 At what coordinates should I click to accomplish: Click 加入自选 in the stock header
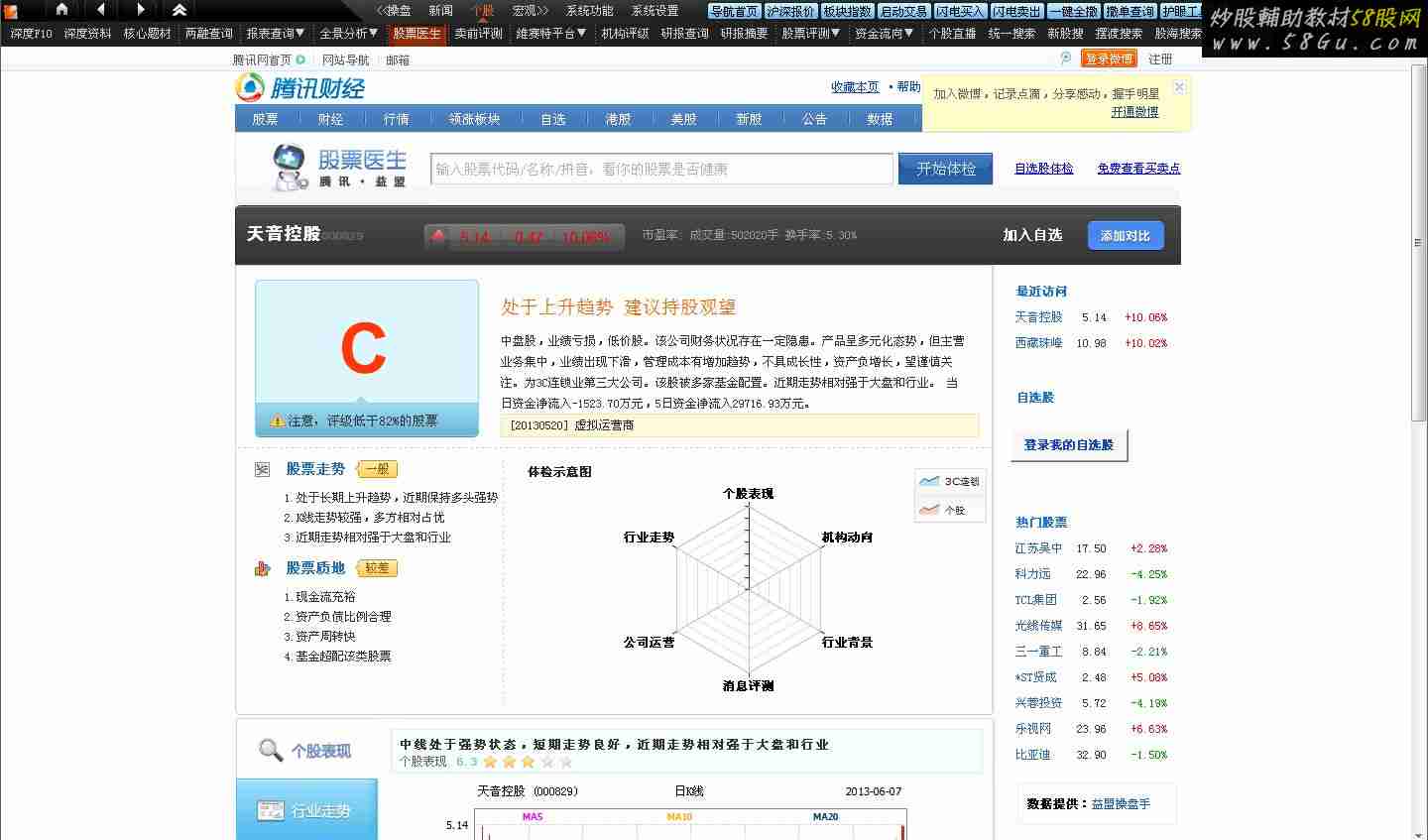1032,235
